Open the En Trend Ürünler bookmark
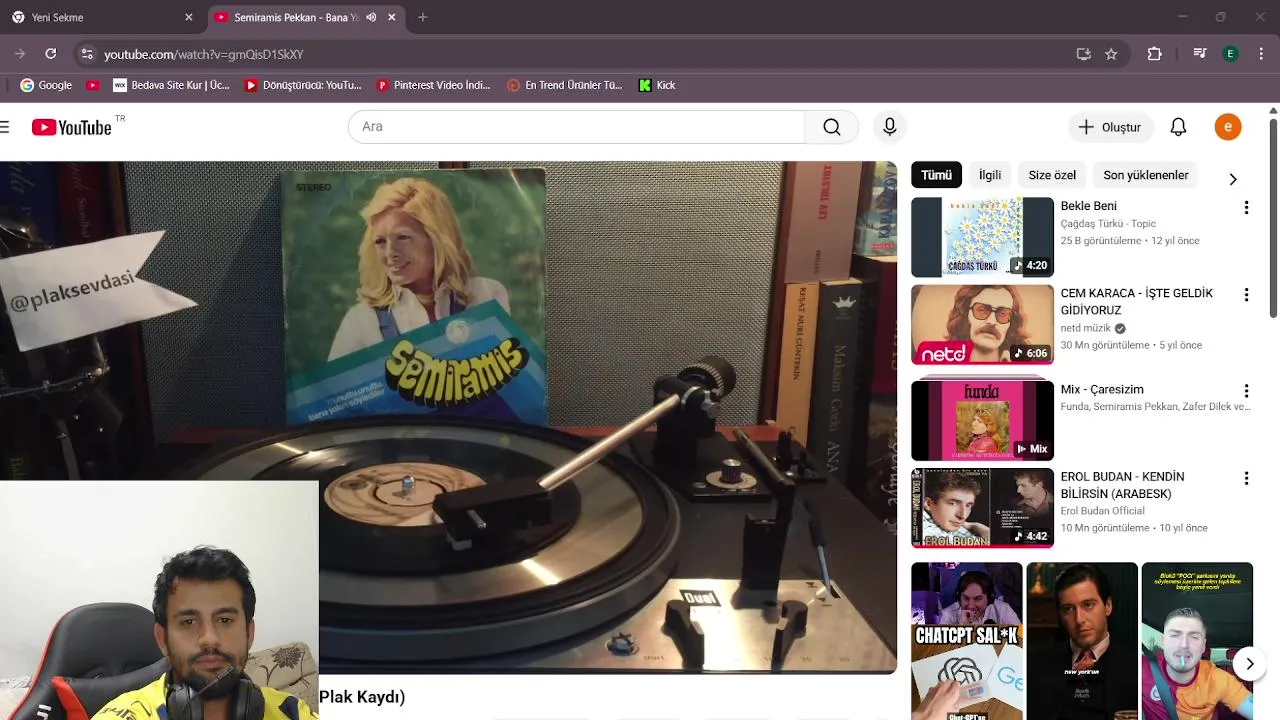Image resolution: width=1280 pixels, height=720 pixels. tap(564, 85)
